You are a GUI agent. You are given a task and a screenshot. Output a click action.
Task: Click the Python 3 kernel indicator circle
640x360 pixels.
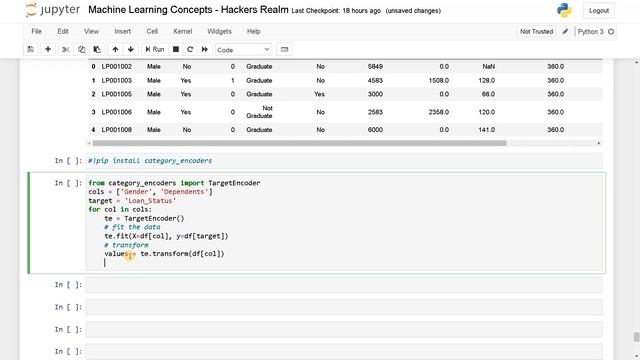[611, 31]
